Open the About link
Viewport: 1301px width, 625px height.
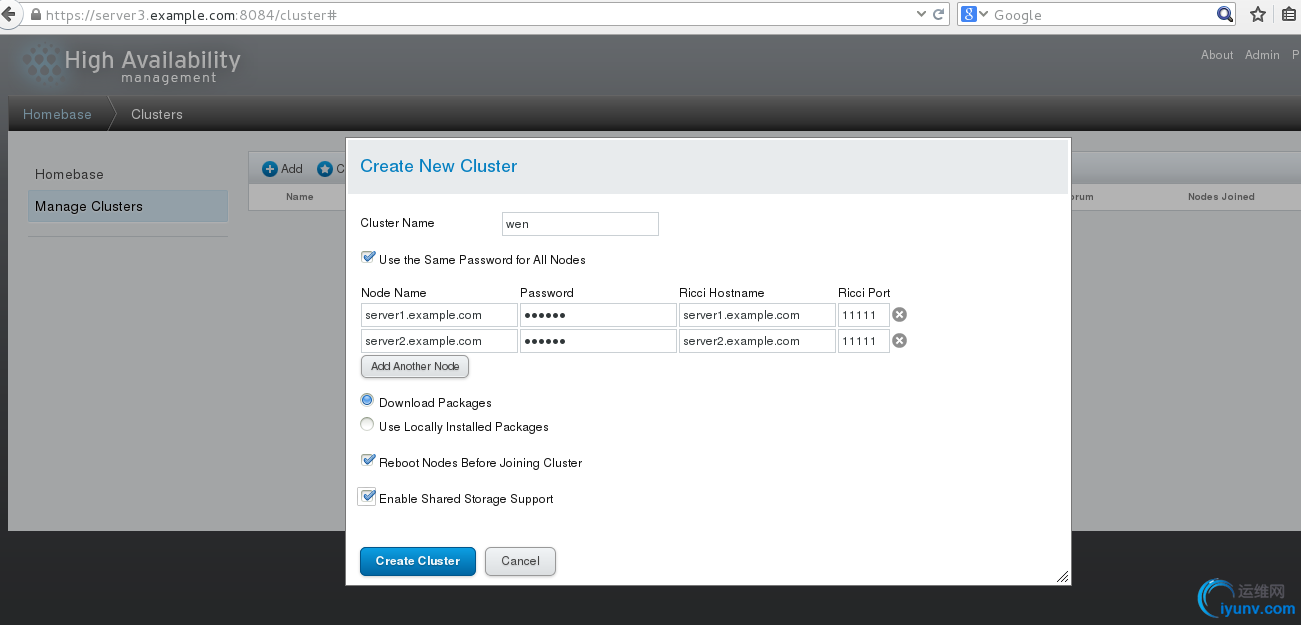pyautogui.click(x=1217, y=55)
